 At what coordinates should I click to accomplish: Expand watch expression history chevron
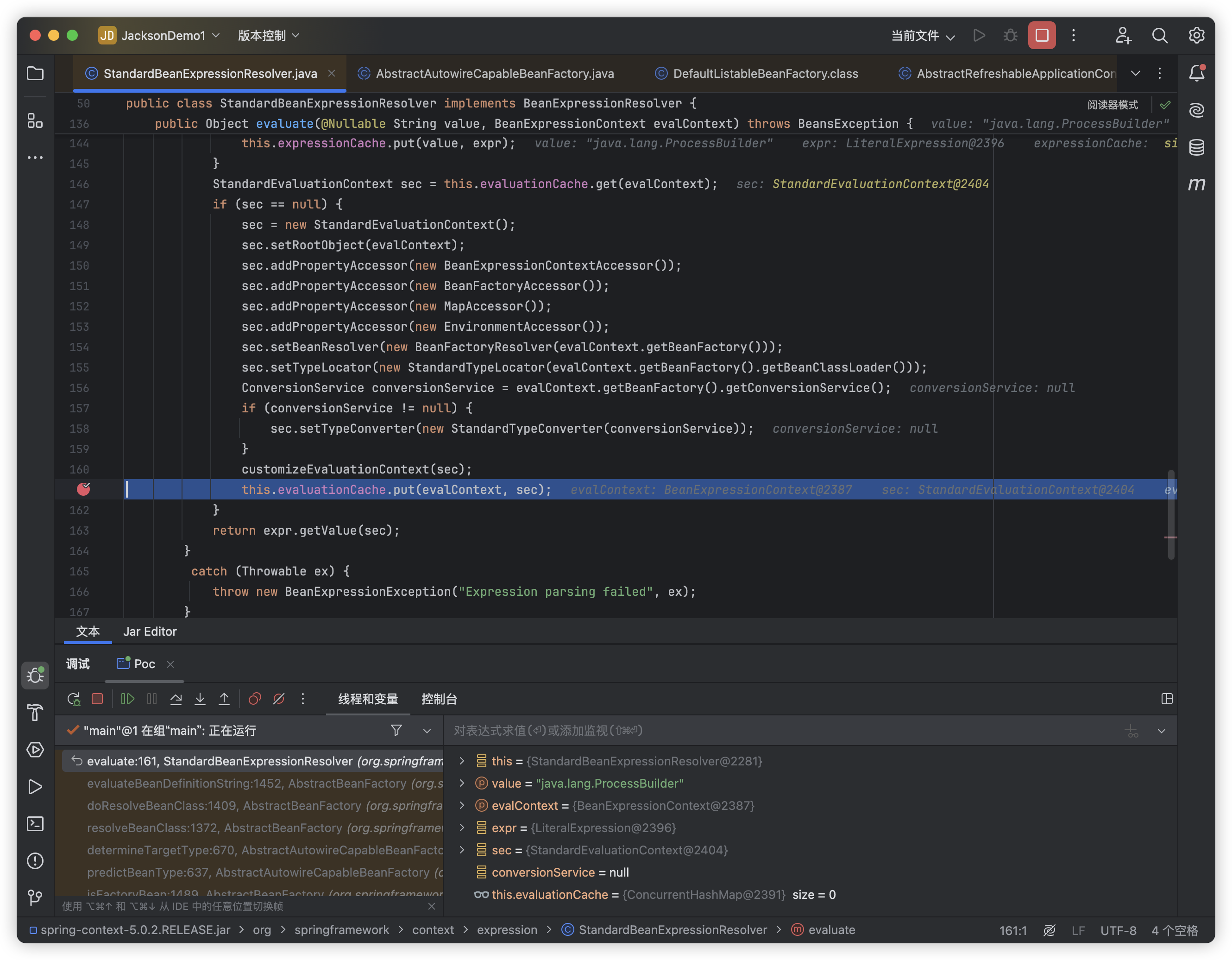click(x=1162, y=730)
